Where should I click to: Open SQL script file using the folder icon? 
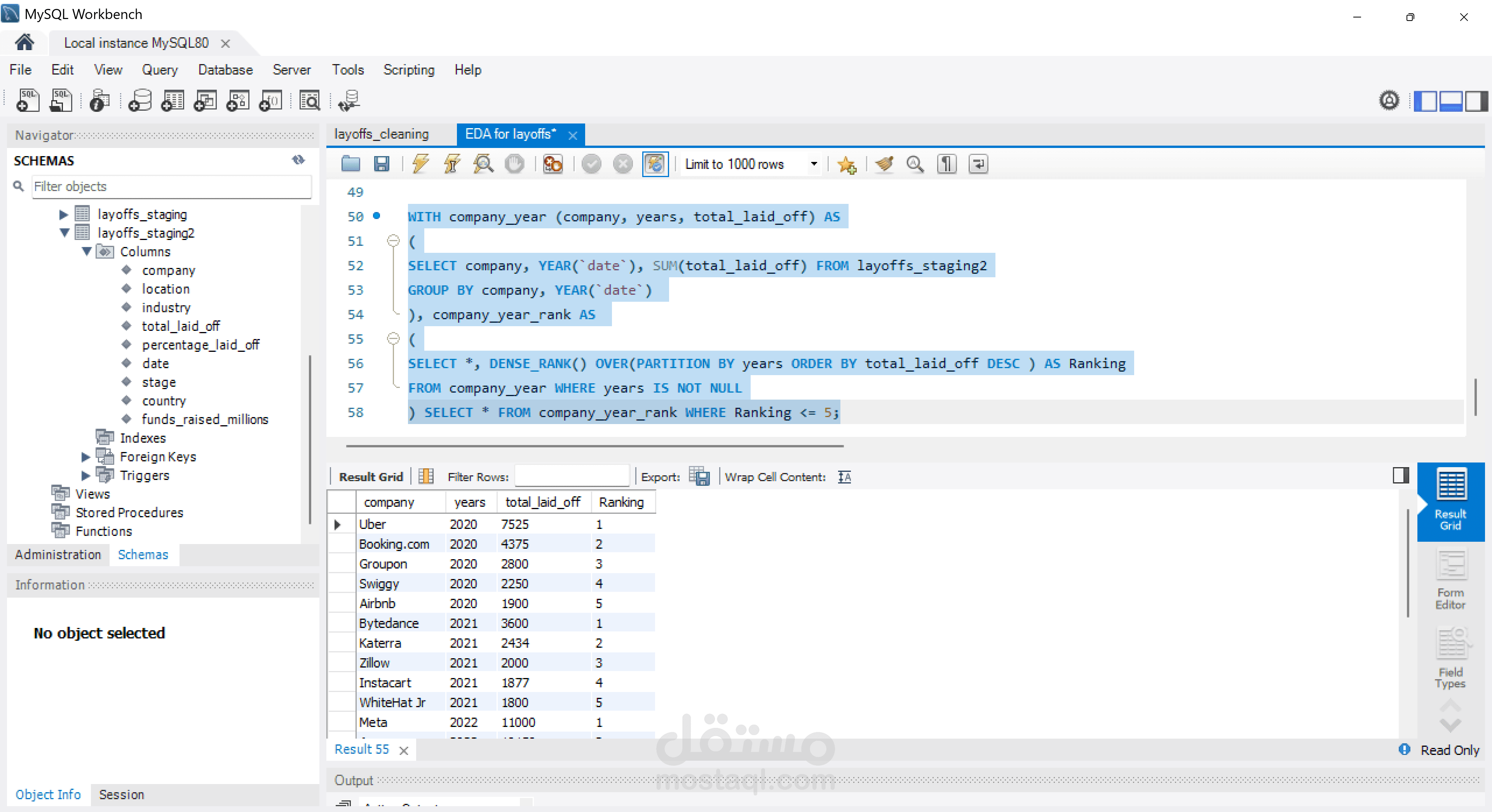pyautogui.click(x=350, y=164)
